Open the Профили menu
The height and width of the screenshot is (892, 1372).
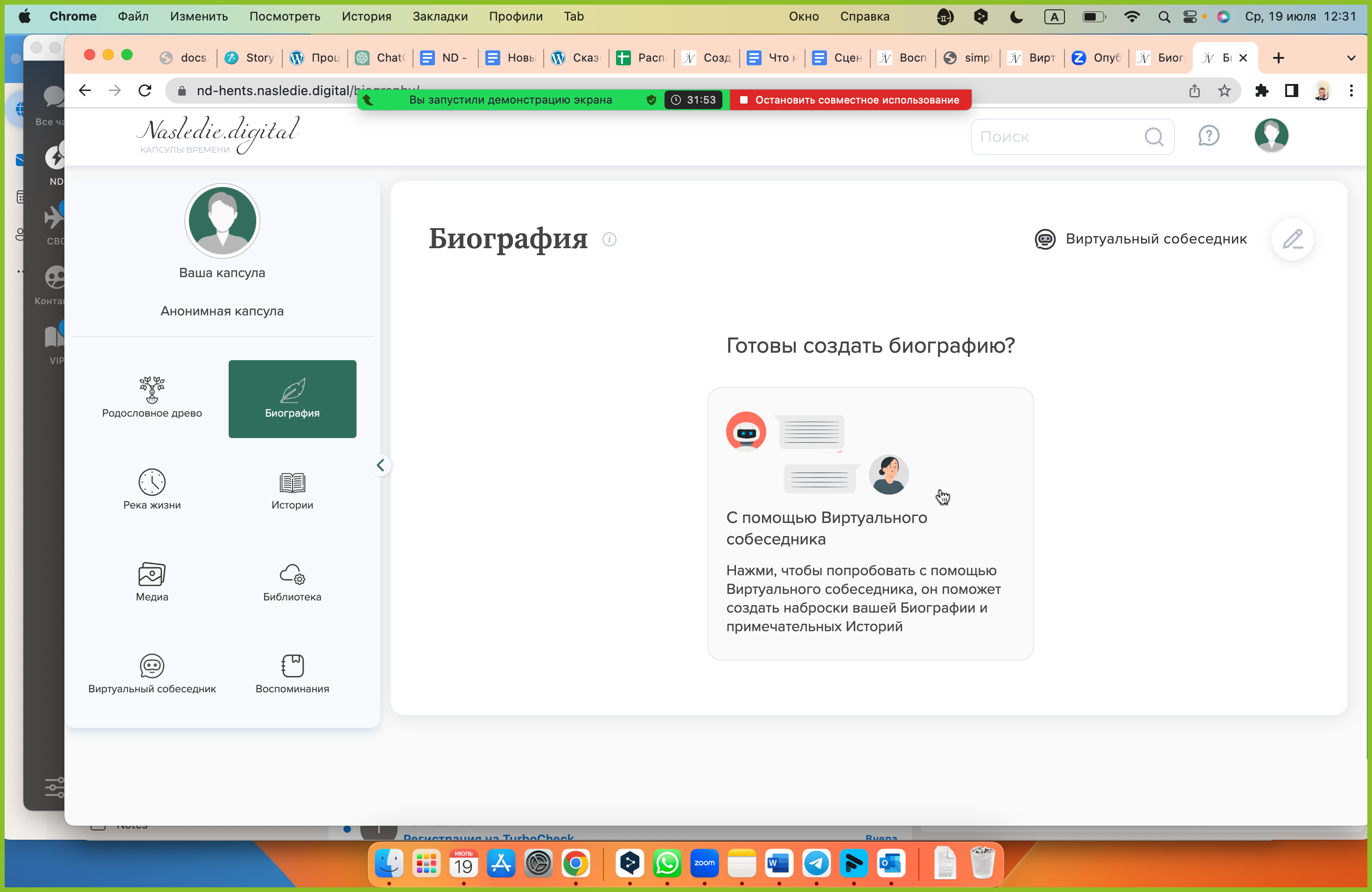516,16
